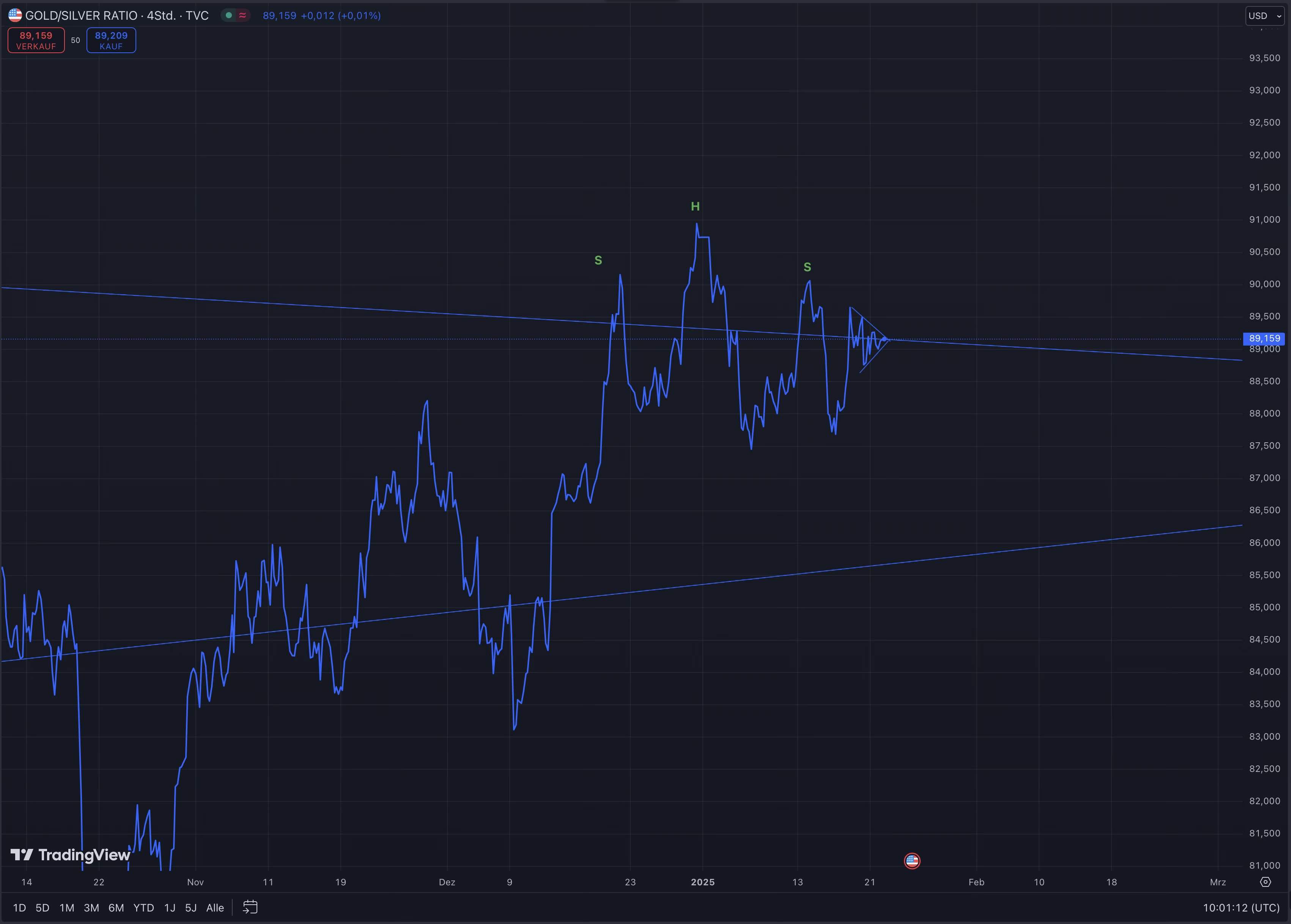Viewport: 1291px width, 924px height.
Task: Click the TradingView logo
Action: coord(71,855)
